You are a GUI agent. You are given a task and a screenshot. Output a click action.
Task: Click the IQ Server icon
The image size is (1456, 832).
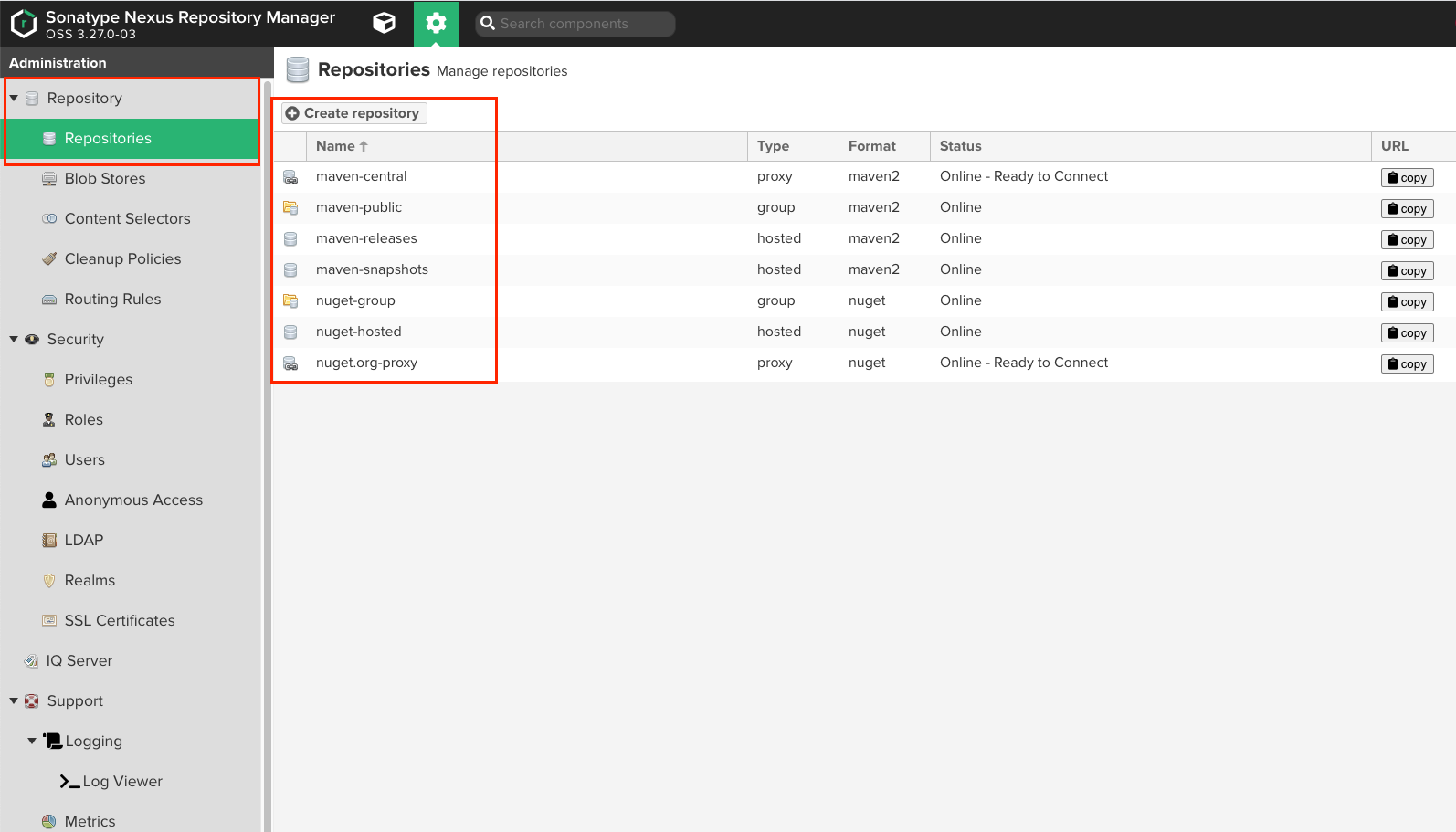(x=31, y=661)
